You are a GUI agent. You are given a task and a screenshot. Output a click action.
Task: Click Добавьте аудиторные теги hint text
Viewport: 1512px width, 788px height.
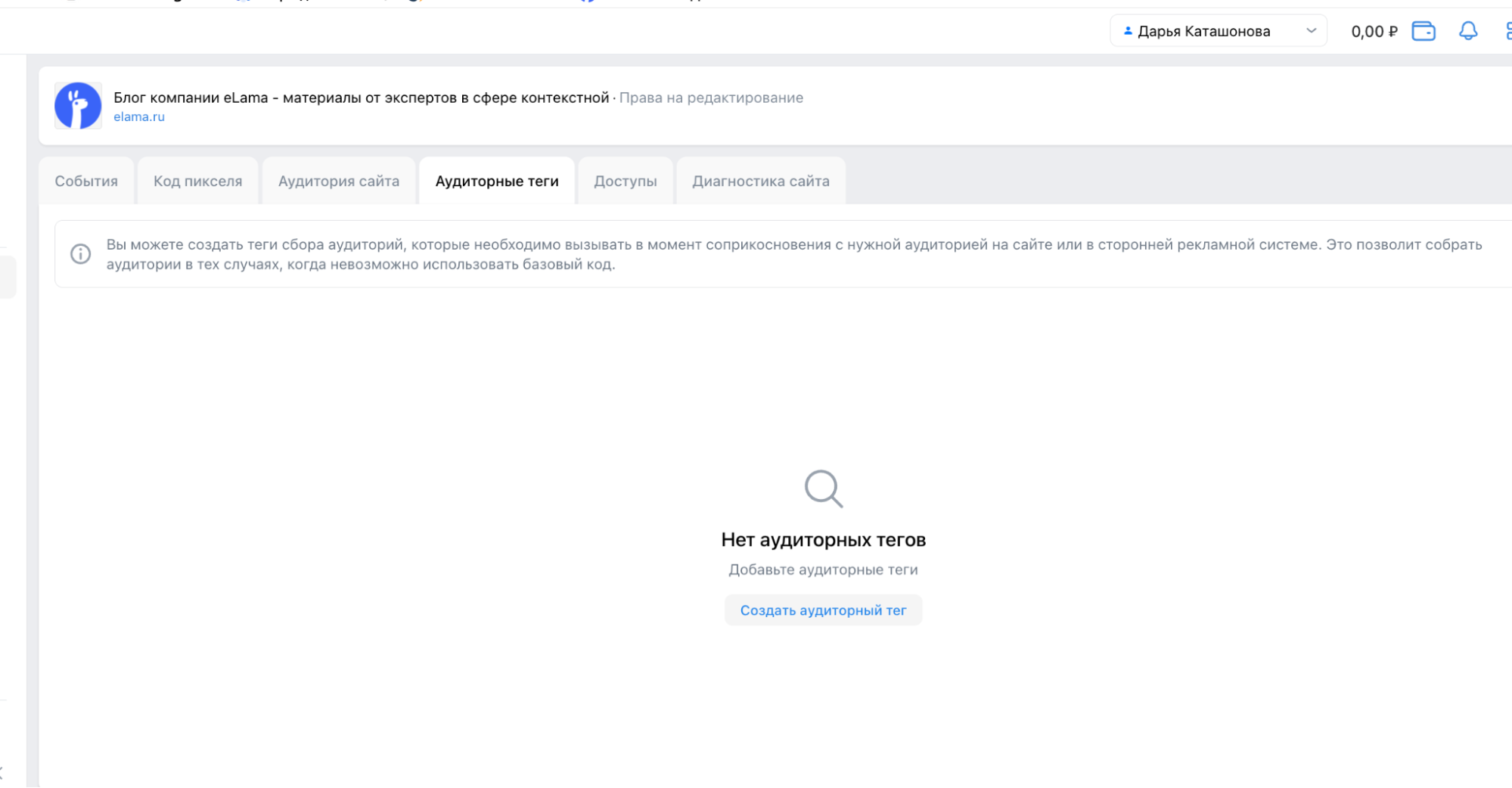(824, 569)
